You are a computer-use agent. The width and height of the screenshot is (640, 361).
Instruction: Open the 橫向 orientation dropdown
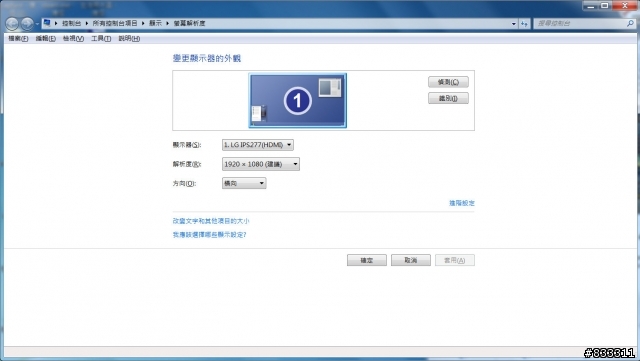(x=244, y=183)
